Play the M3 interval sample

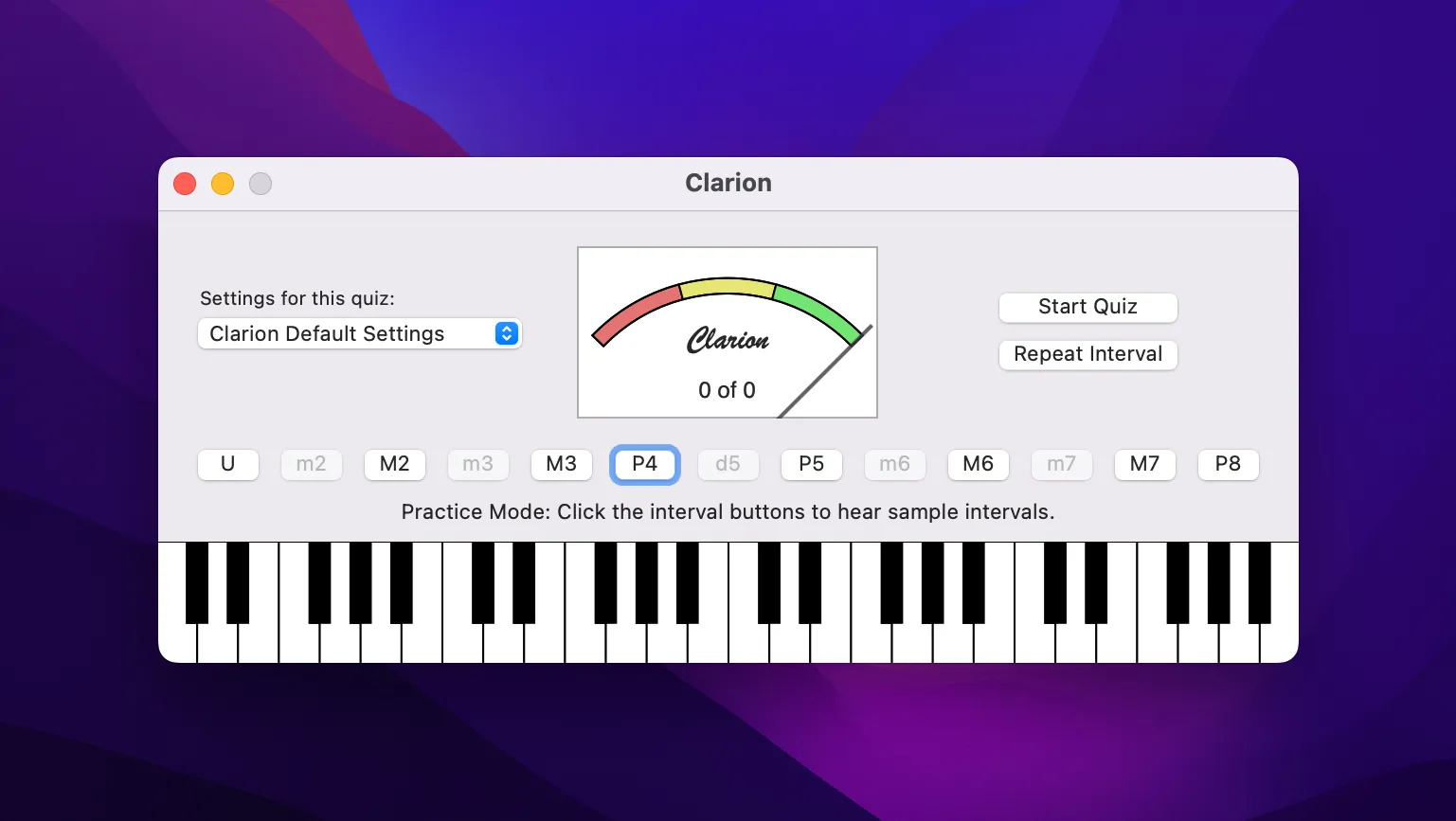point(562,464)
